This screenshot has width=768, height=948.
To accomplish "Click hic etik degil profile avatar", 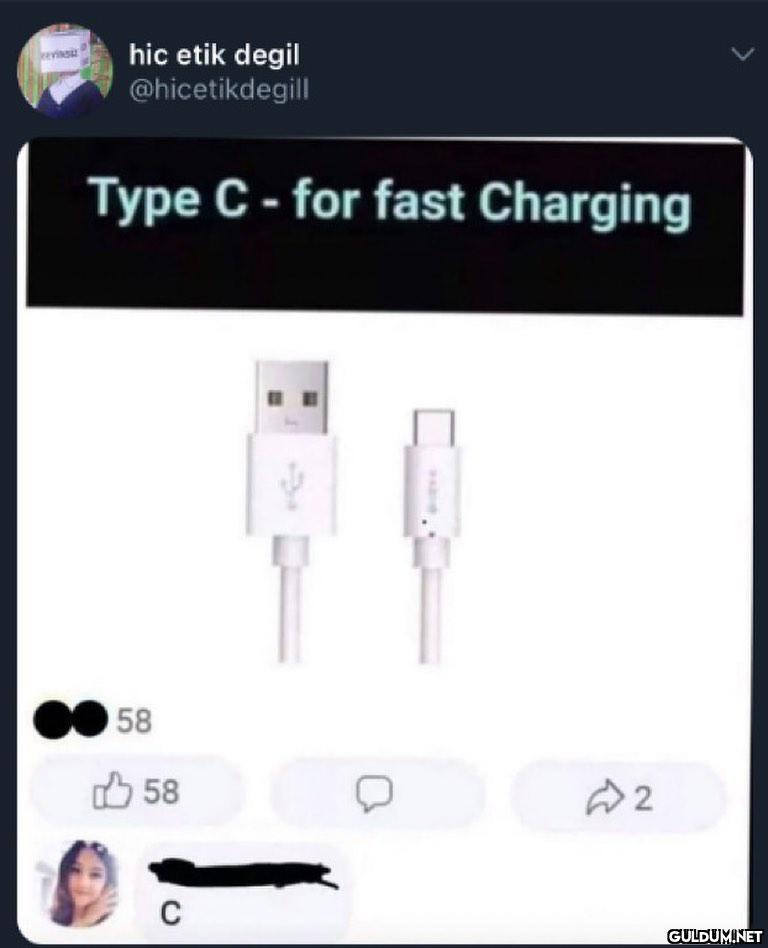I will coord(65,70).
